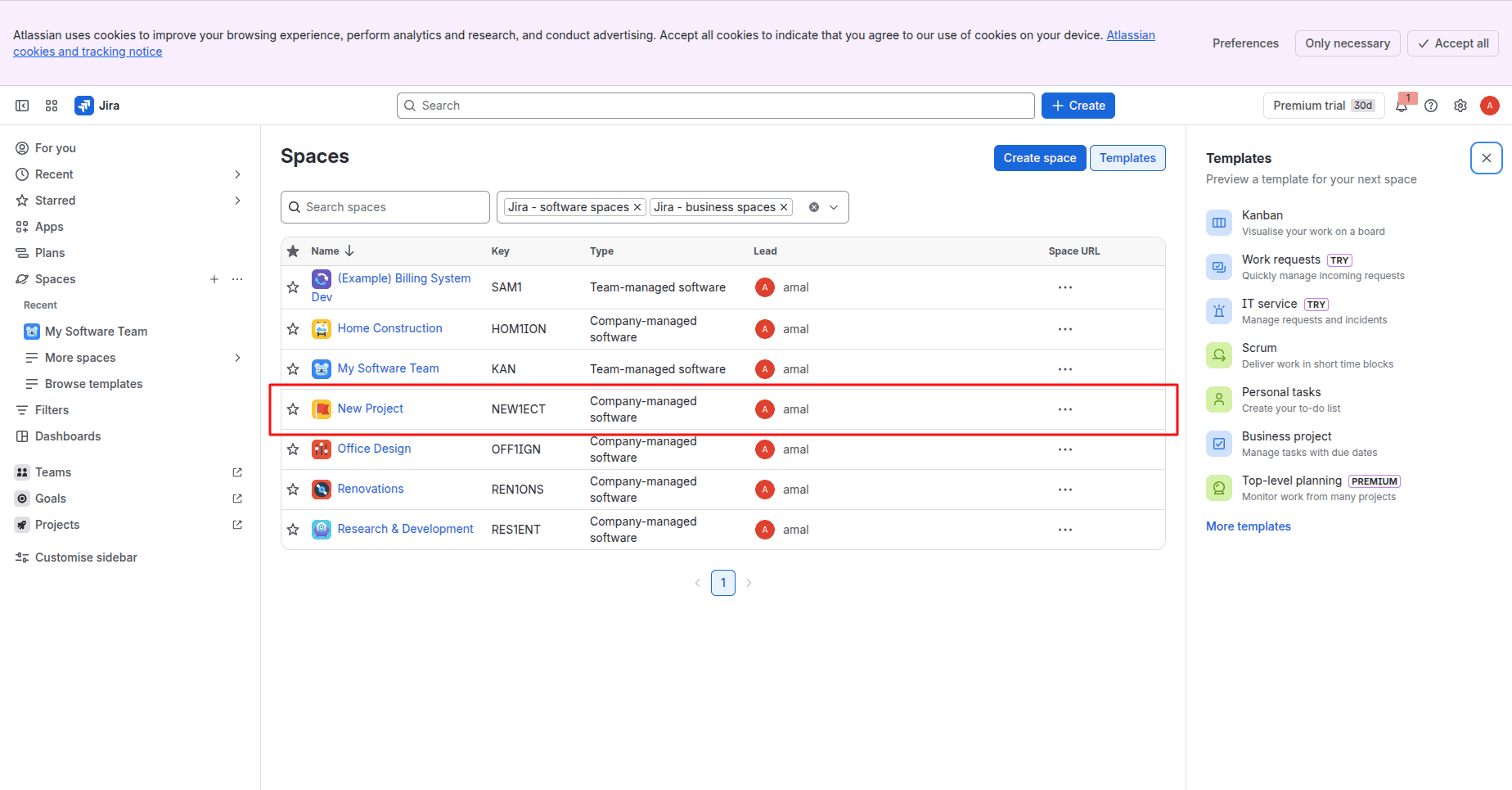Image resolution: width=1512 pixels, height=790 pixels.
Task: Click the Premium trial button
Action: click(1324, 106)
